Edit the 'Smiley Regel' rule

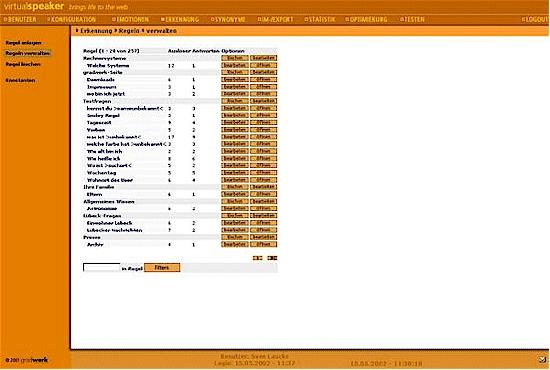pyautogui.click(x=235, y=115)
